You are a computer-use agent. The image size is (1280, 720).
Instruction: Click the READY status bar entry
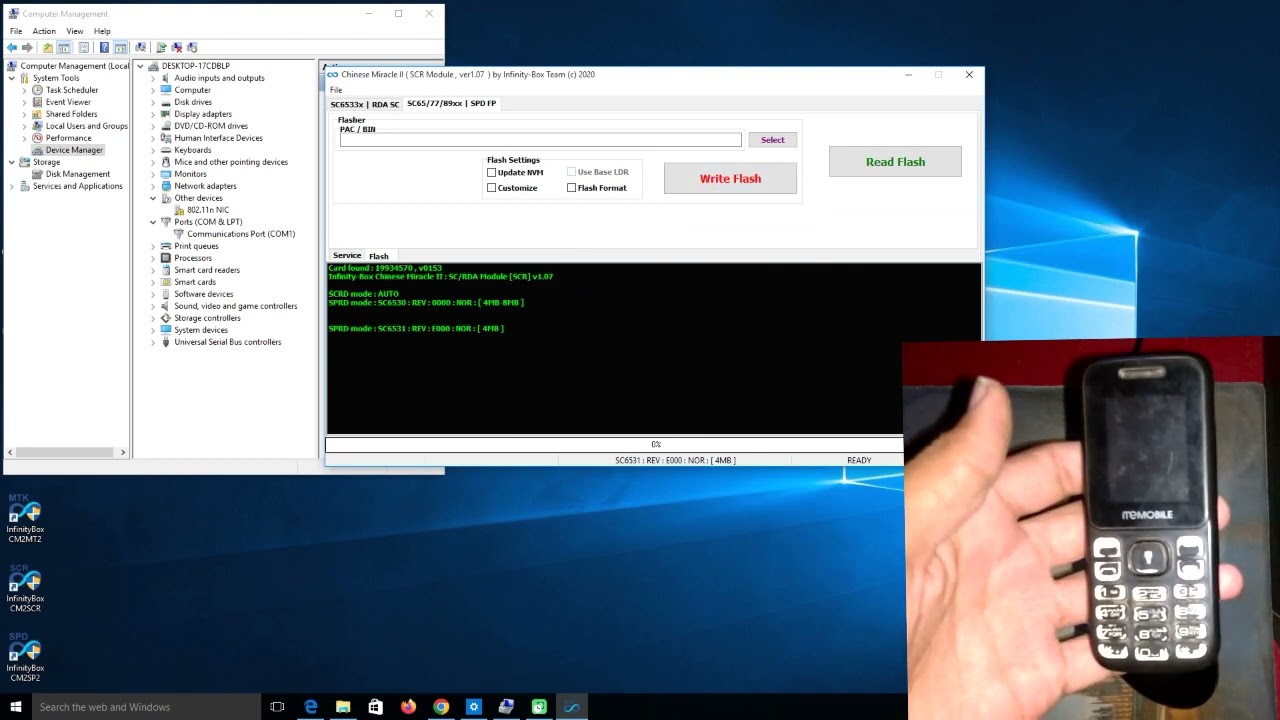point(859,460)
